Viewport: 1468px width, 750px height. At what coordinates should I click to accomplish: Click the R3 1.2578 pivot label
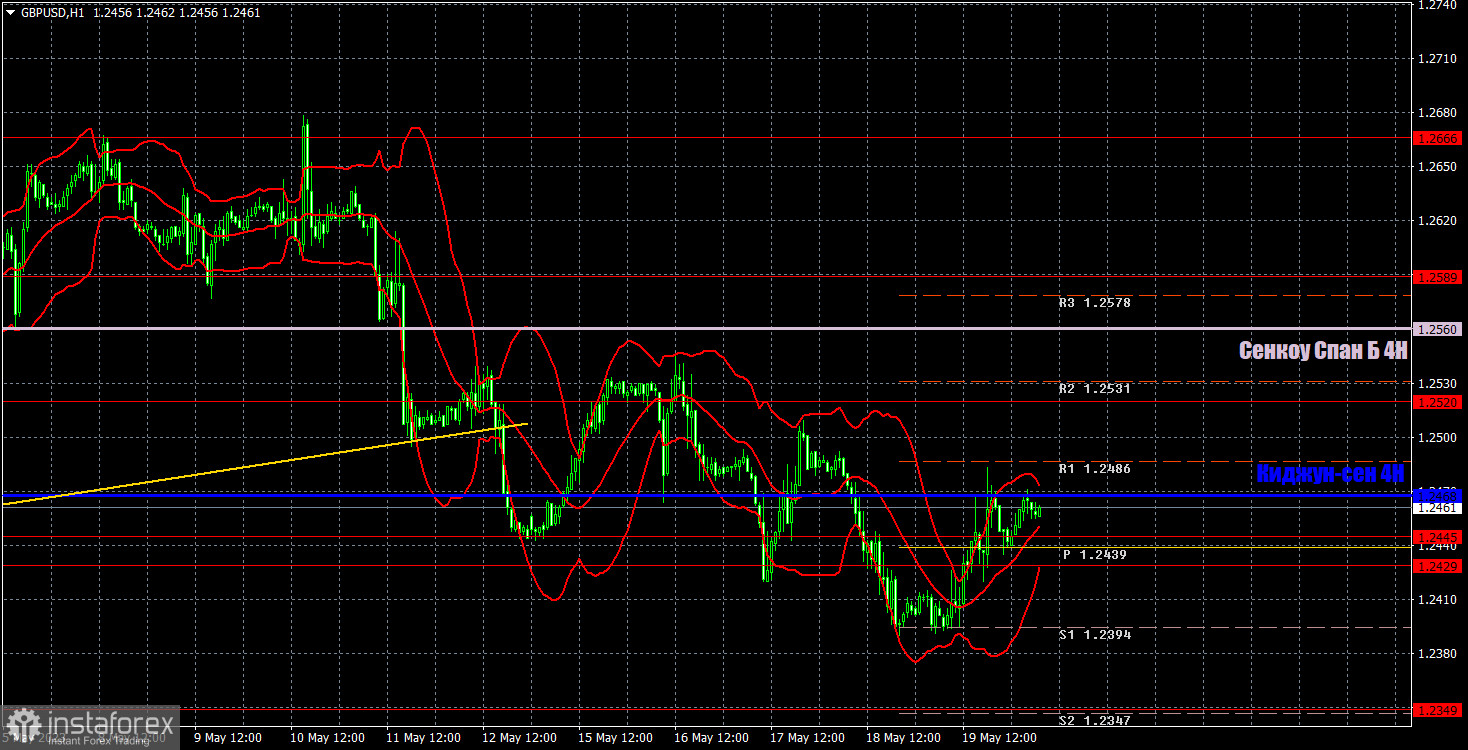tap(1094, 301)
